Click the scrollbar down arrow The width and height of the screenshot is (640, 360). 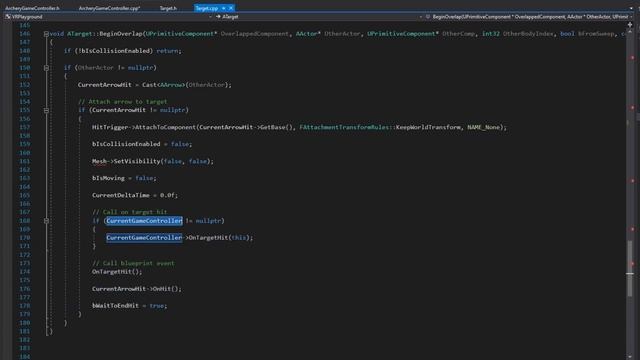coord(630,357)
